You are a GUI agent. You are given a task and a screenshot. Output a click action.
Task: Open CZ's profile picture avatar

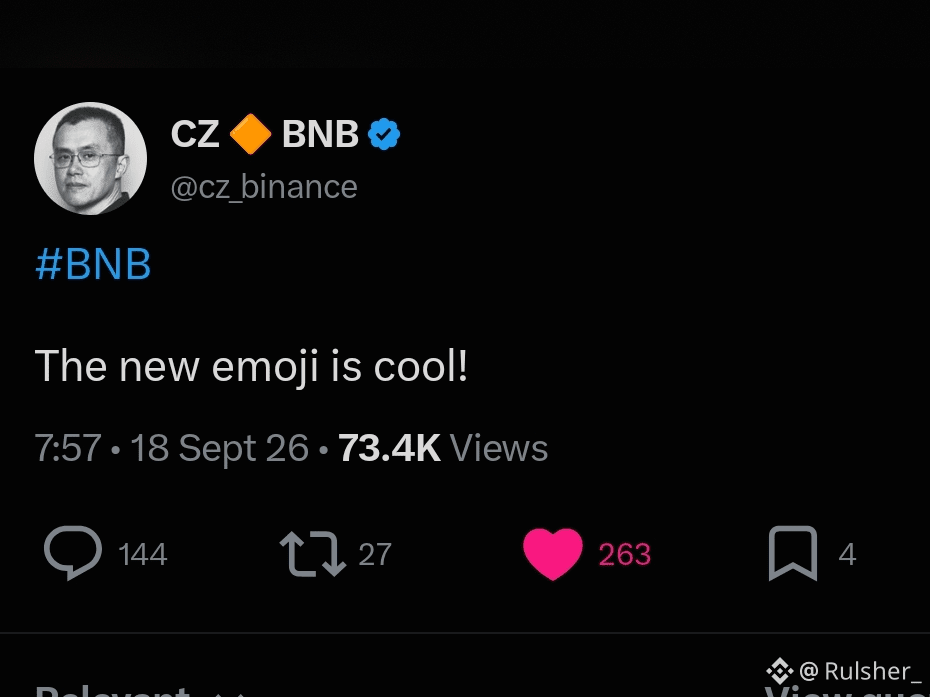pyautogui.click(x=90, y=158)
